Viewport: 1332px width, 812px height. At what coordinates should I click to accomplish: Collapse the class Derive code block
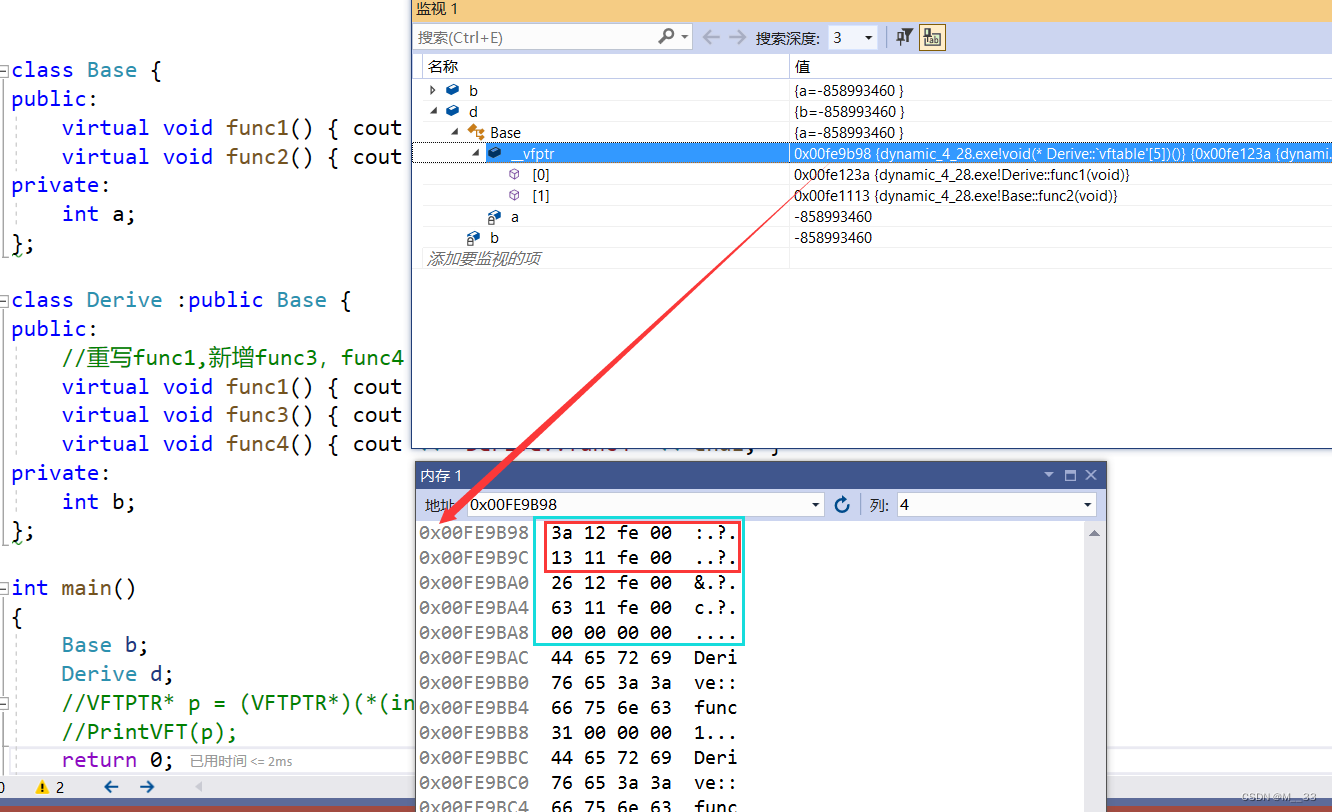(5, 301)
